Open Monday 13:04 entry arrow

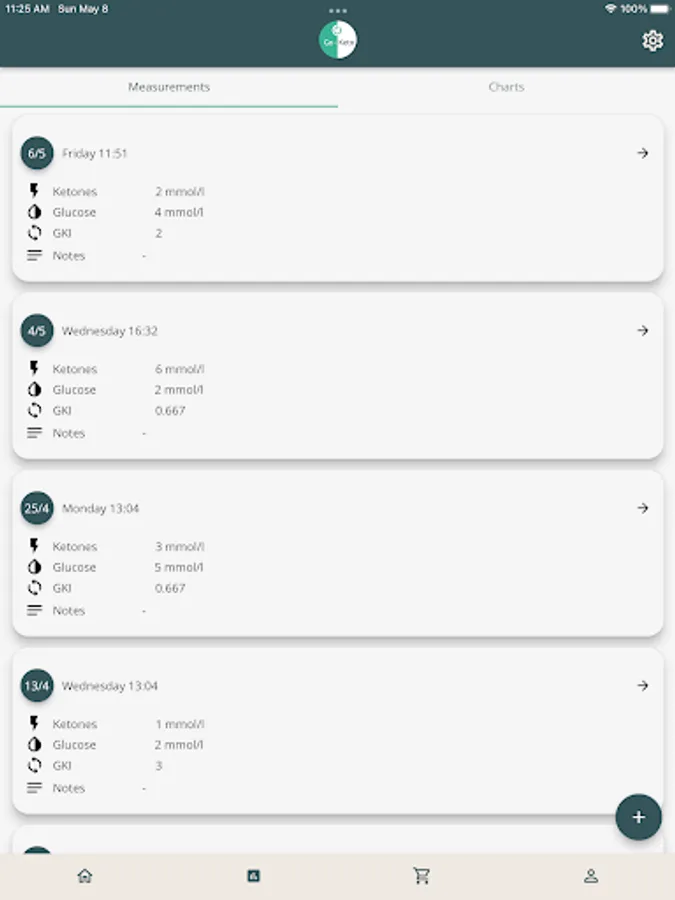[643, 508]
